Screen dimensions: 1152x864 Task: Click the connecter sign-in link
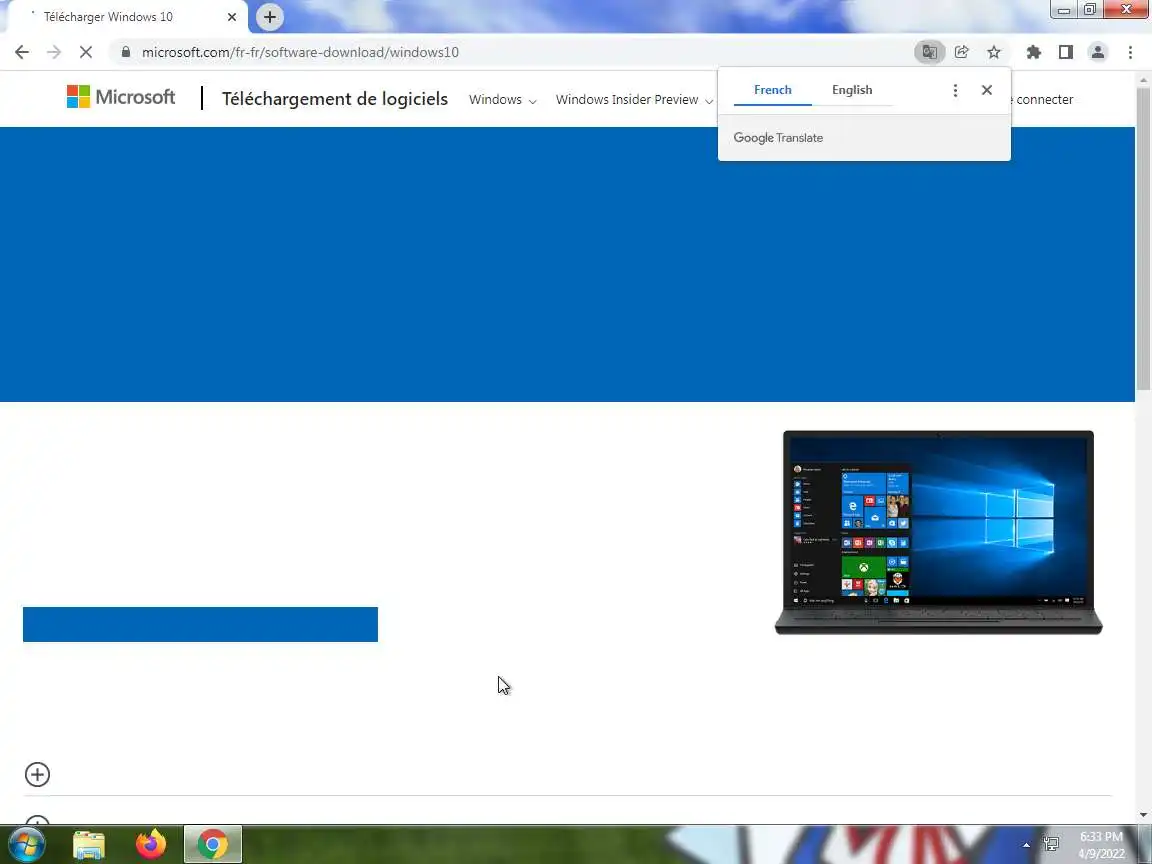pyautogui.click(x=1043, y=100)
